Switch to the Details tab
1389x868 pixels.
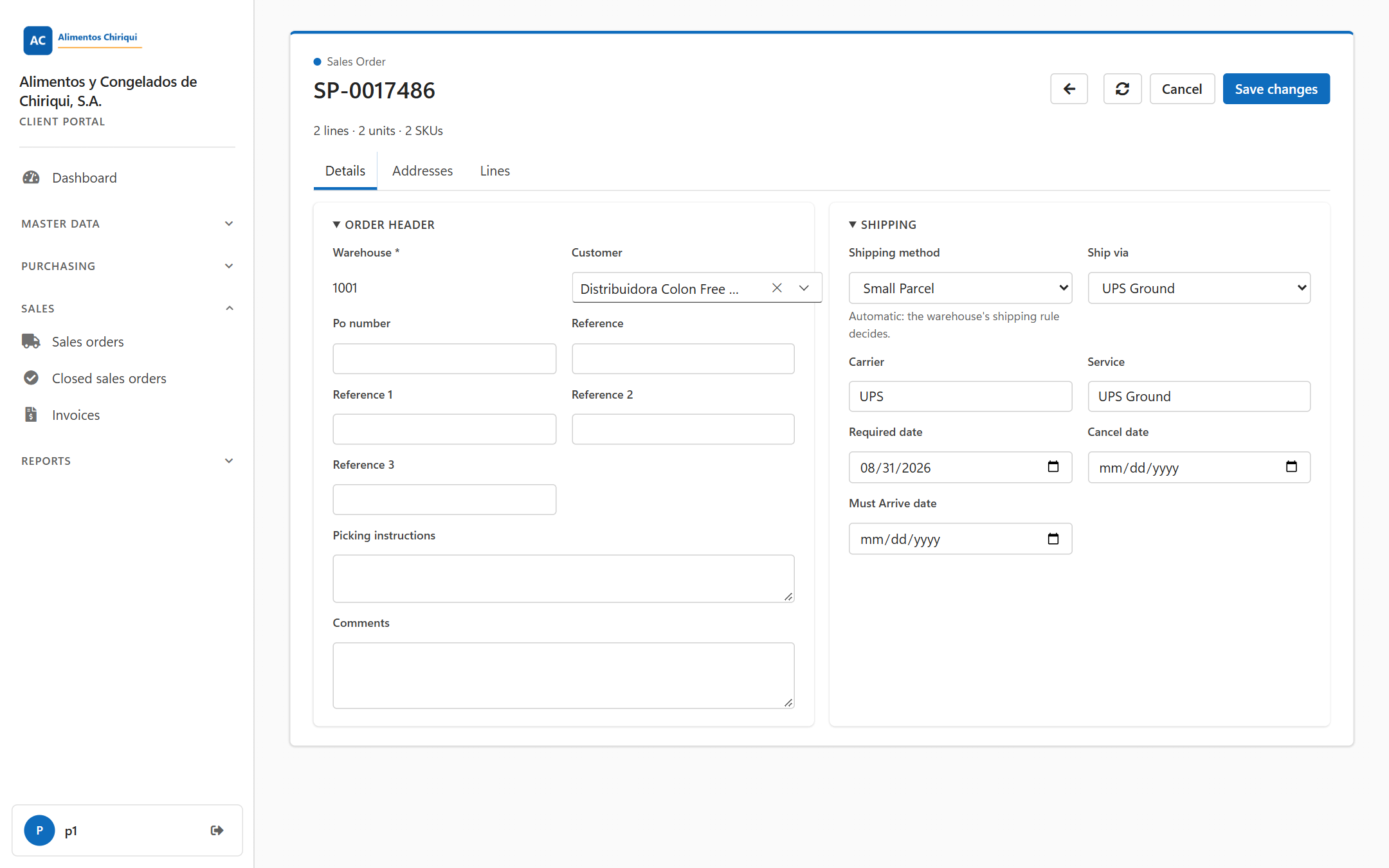click(345, 171)
